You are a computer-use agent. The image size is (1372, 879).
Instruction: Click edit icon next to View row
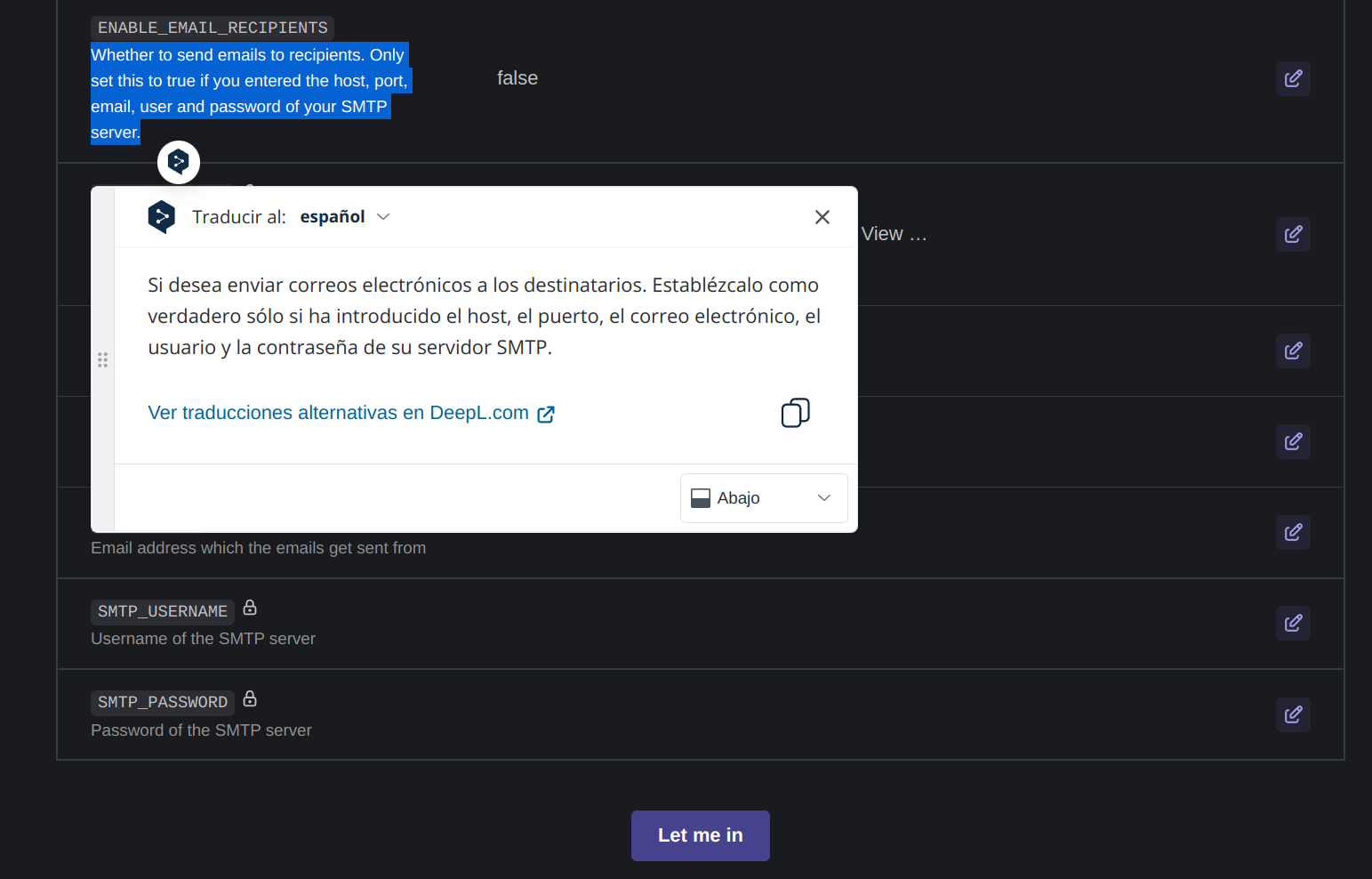click(1293, 235)
